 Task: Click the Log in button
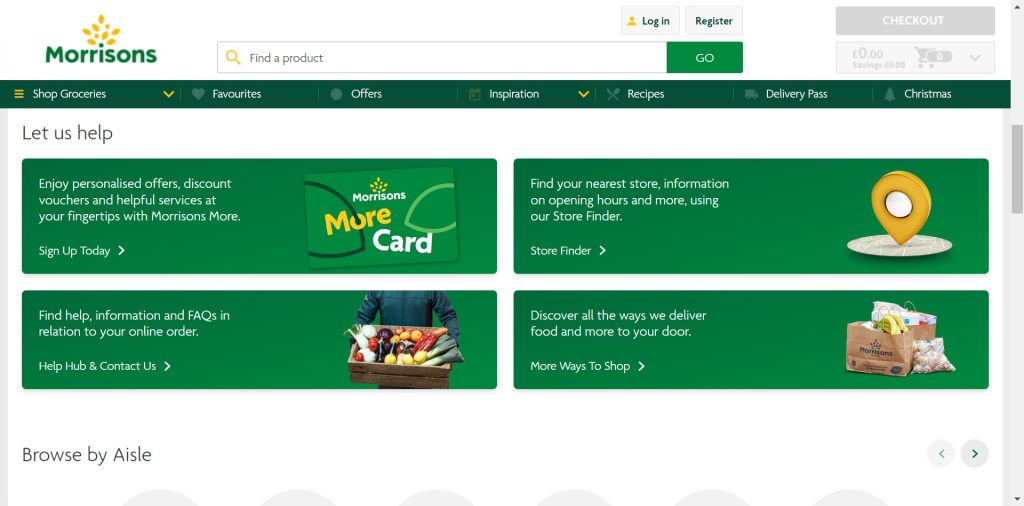point(650,21)
